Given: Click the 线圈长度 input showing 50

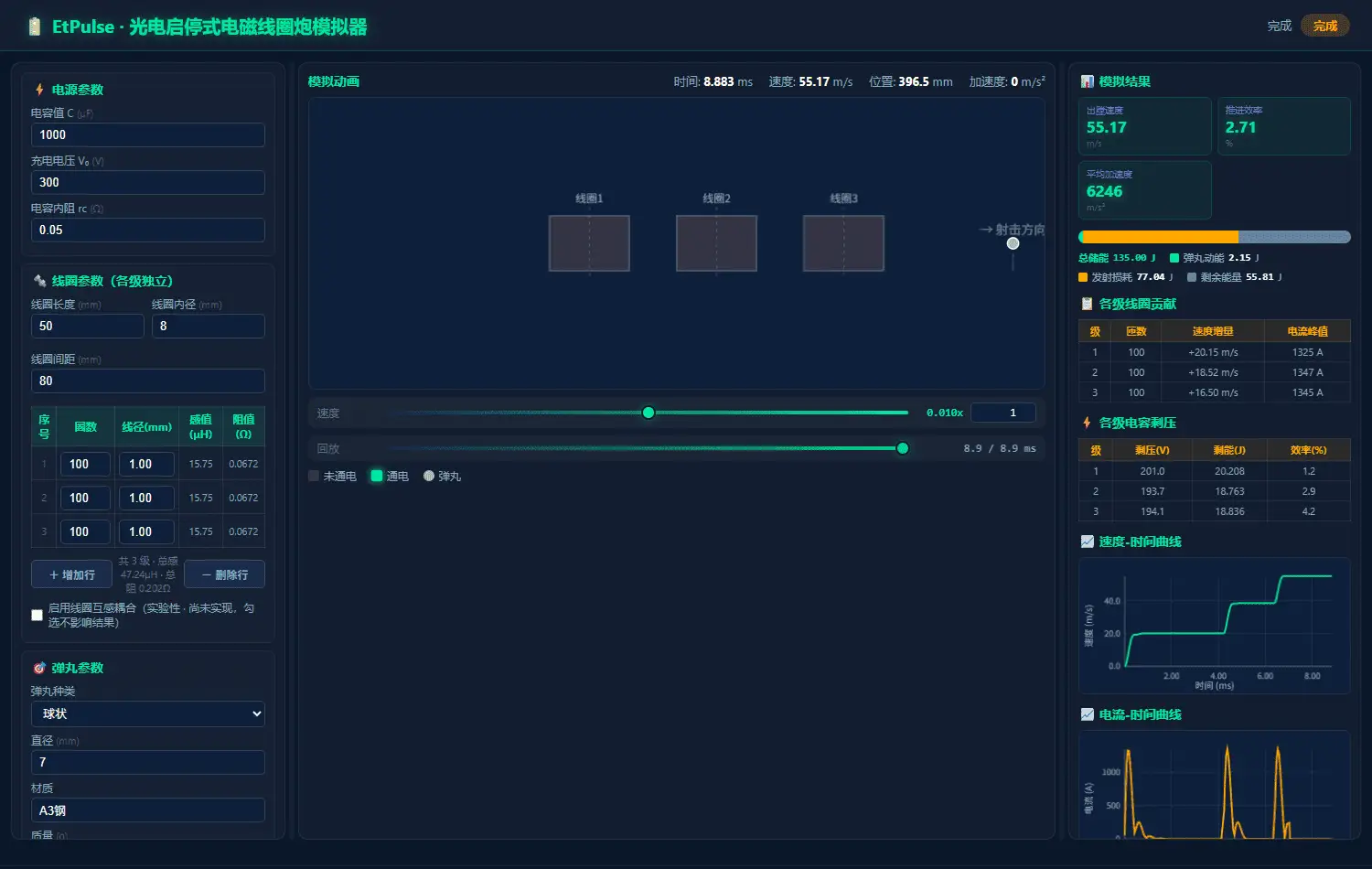Looking at the screenshot, I should tap(88, 326).
